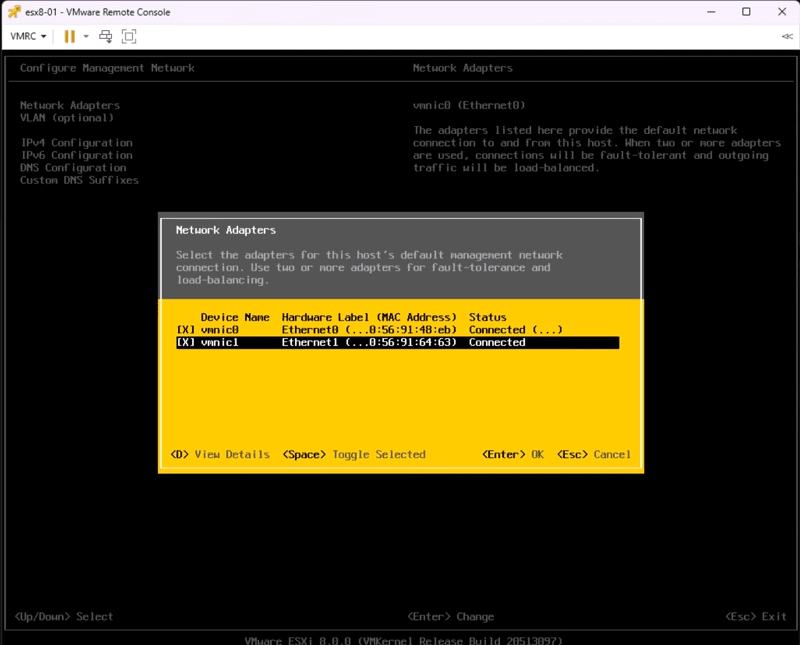Select DNS Configuration menu entry
The height and width of the screenshot is (645, 800).
point(73,168)
